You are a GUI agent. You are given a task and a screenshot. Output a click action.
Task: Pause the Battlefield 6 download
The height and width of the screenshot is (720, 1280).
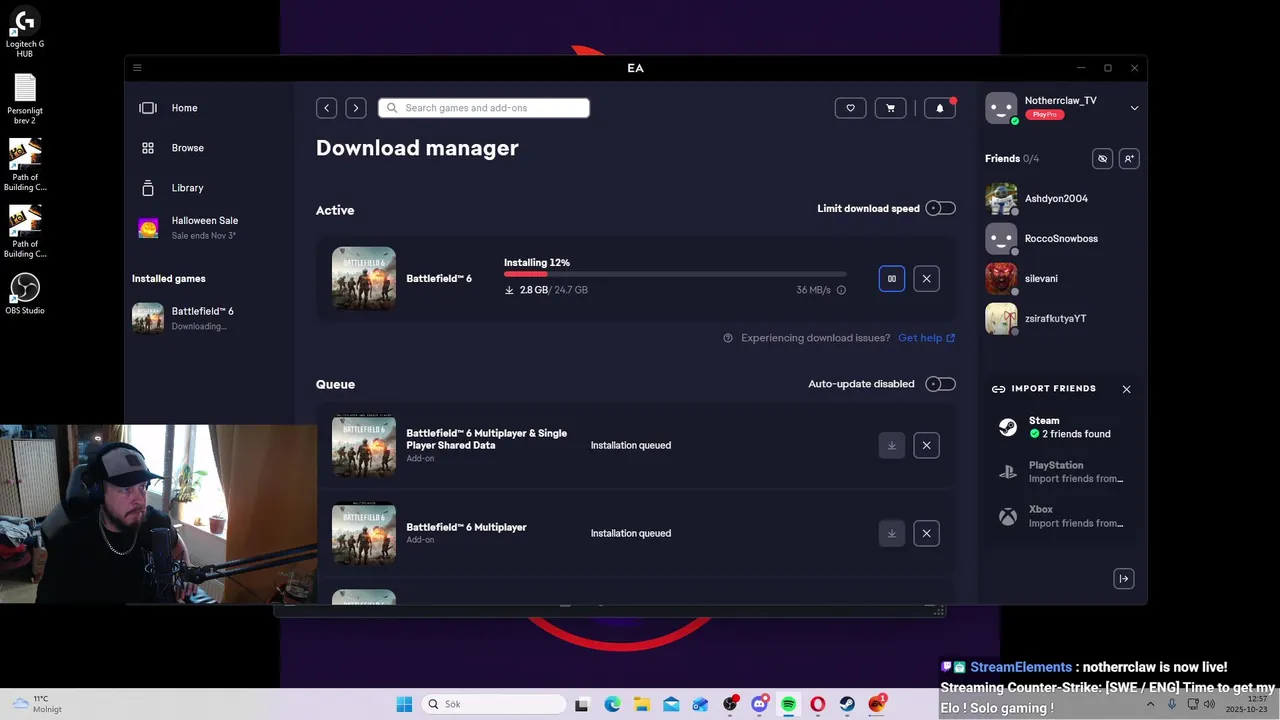[x=892, y=279]
